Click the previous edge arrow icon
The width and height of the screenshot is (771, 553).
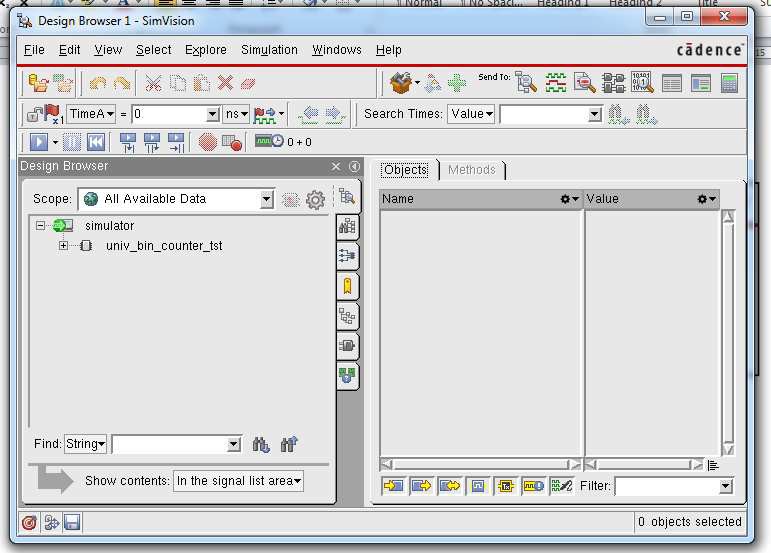[x=310, y=115]
